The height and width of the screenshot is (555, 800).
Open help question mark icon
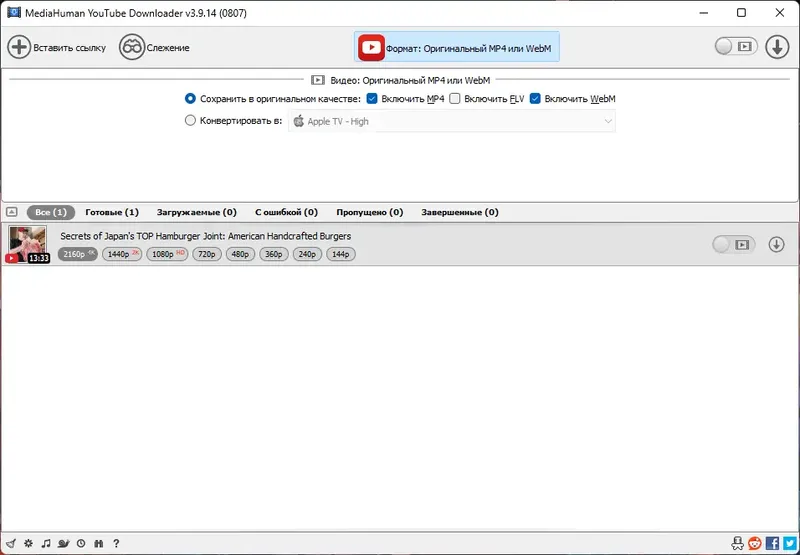click(x=116, y=543)
